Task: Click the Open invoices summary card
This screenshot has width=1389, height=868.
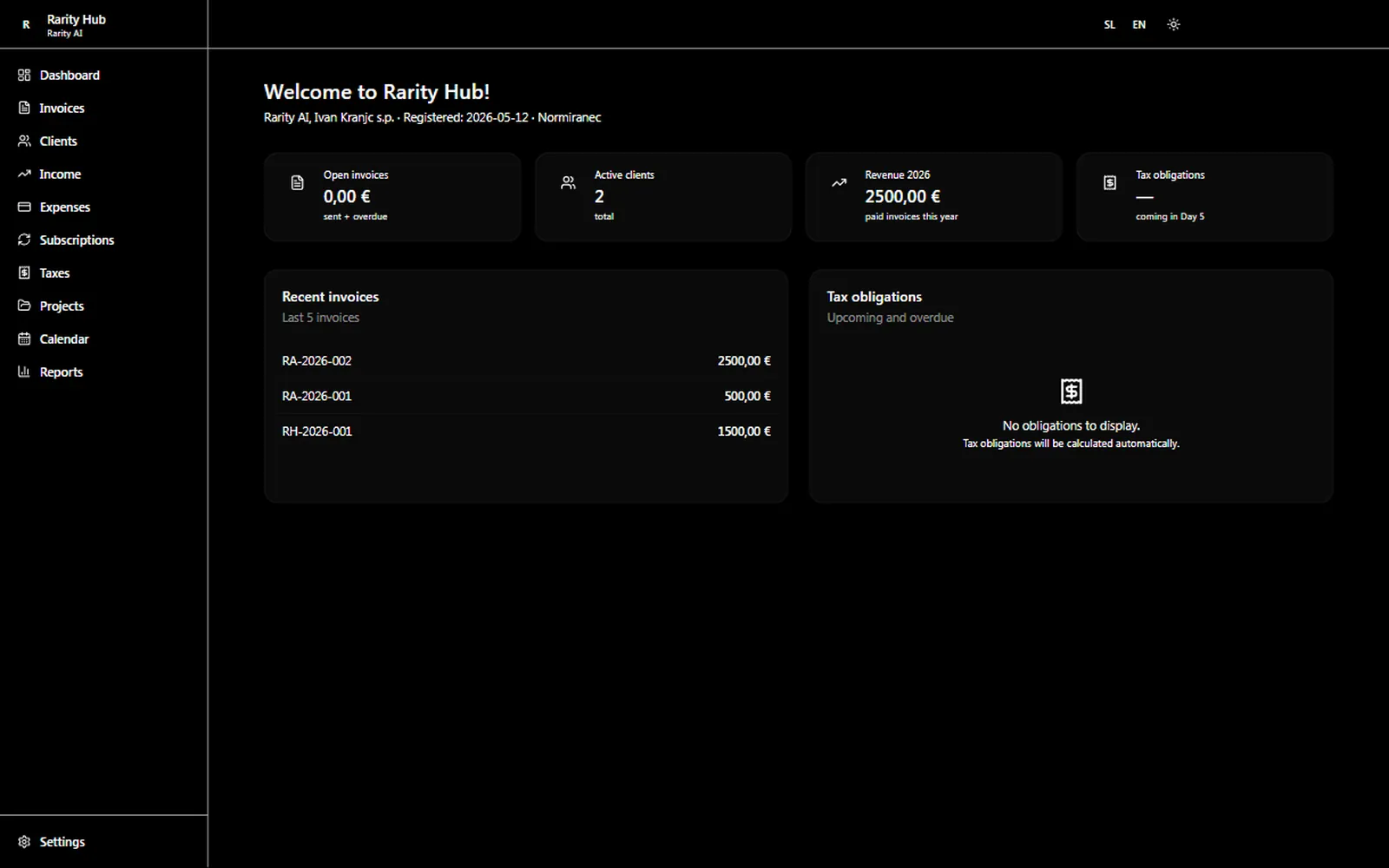Action: [x=392, y=197]
